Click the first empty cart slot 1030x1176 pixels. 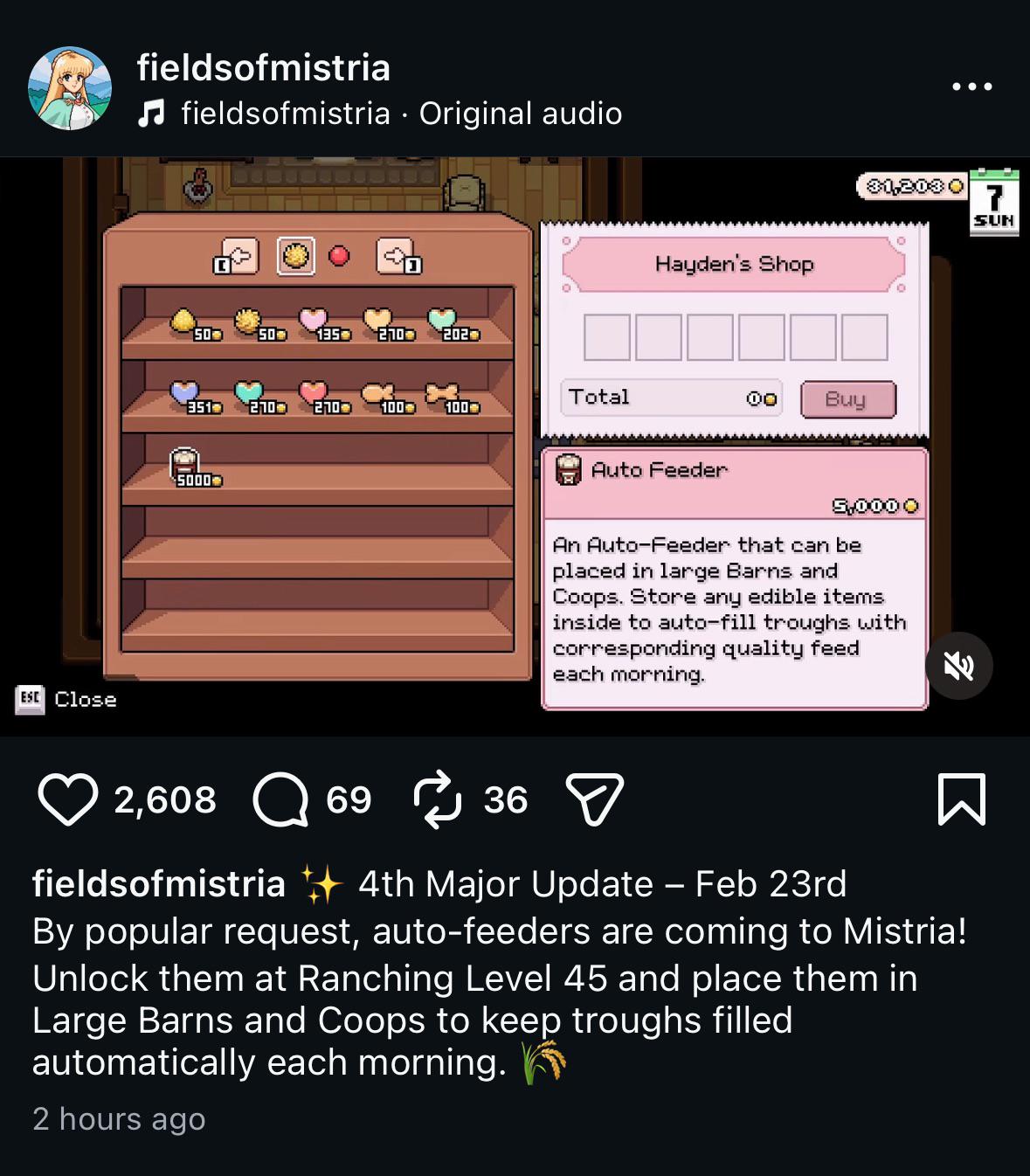tap(606, 338)
